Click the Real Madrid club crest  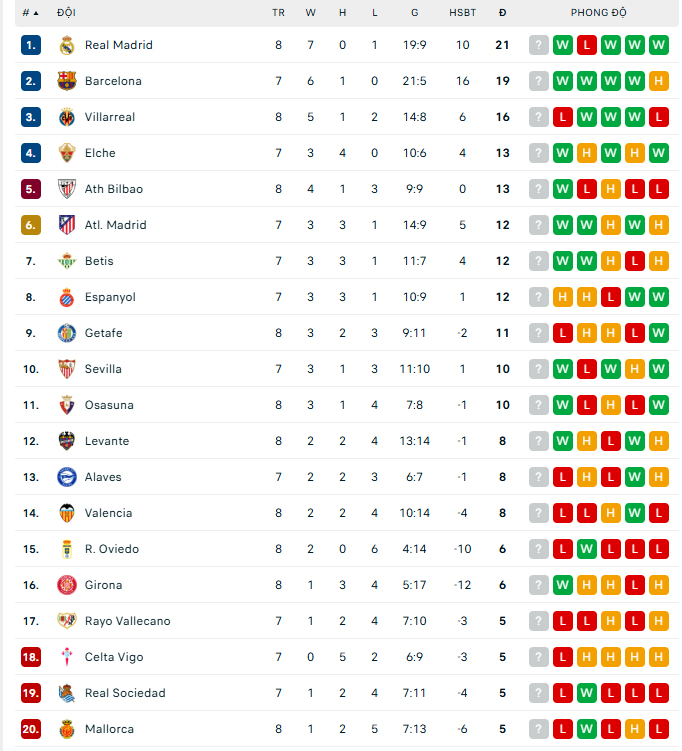click(x=67, y=45)
